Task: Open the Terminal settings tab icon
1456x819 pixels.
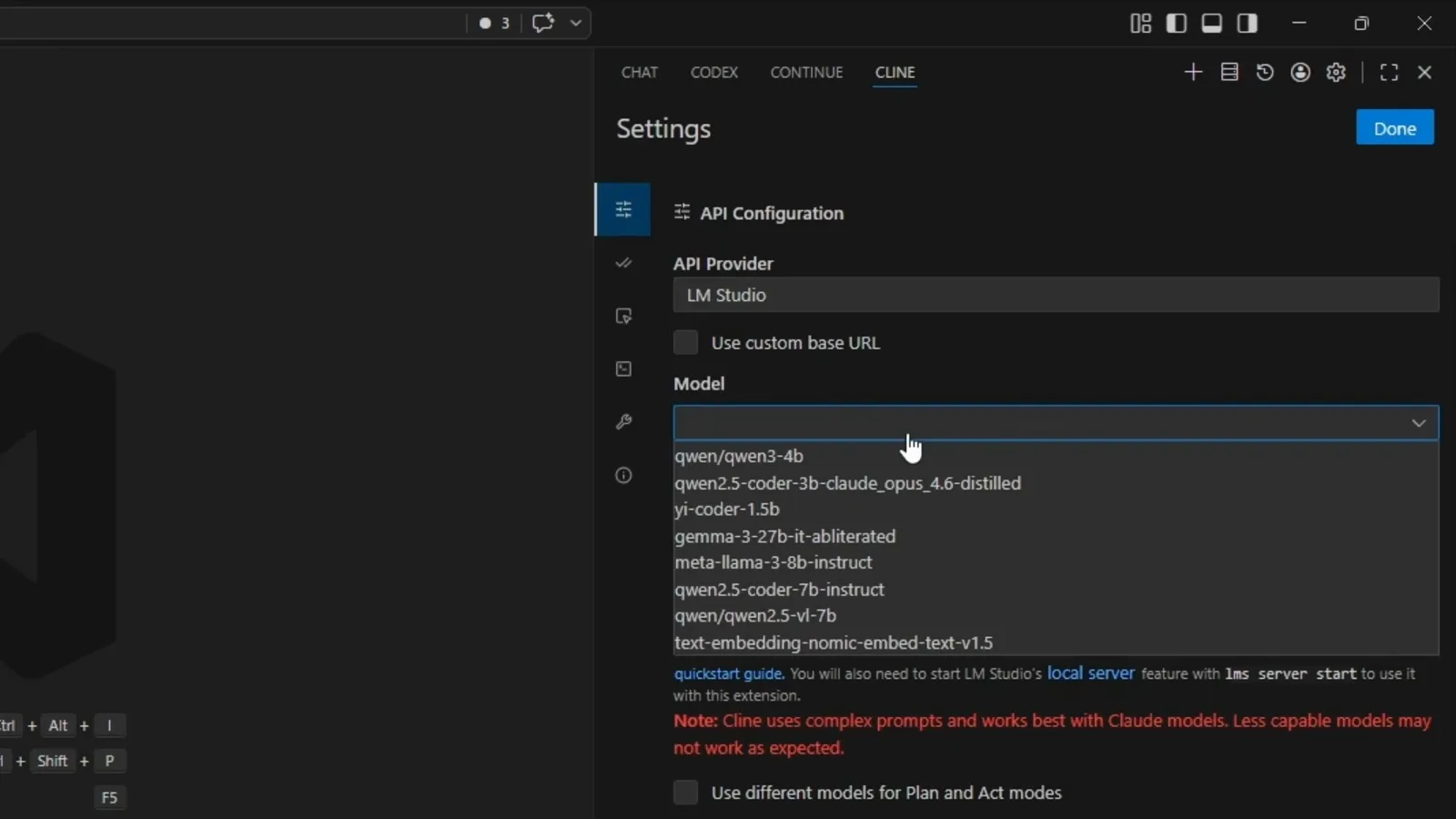Action: click(623, 369)
